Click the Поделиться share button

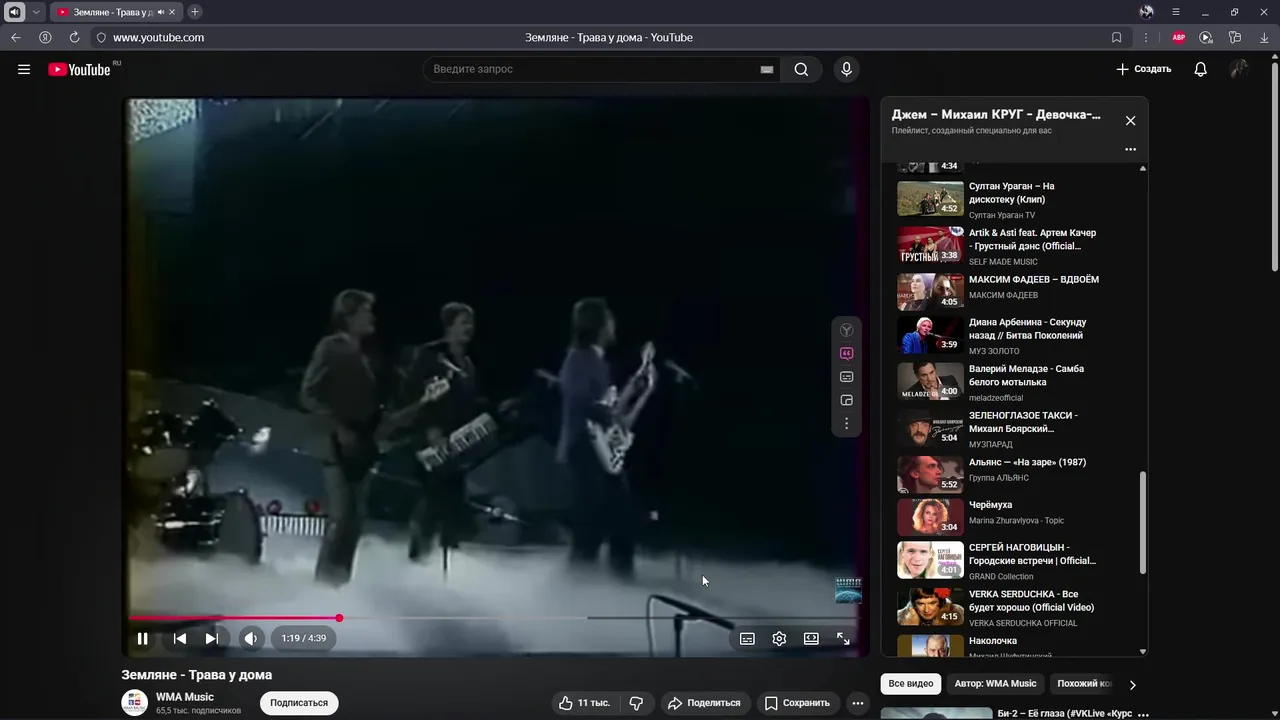pos(704,703)
